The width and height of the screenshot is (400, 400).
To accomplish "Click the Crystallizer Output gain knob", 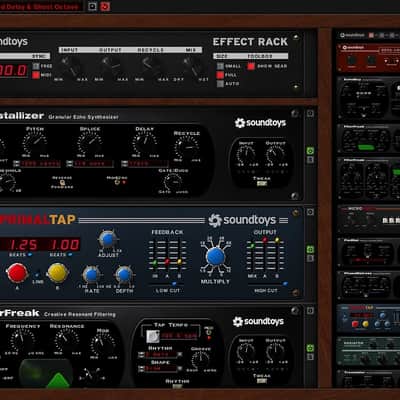I will 275,155.
